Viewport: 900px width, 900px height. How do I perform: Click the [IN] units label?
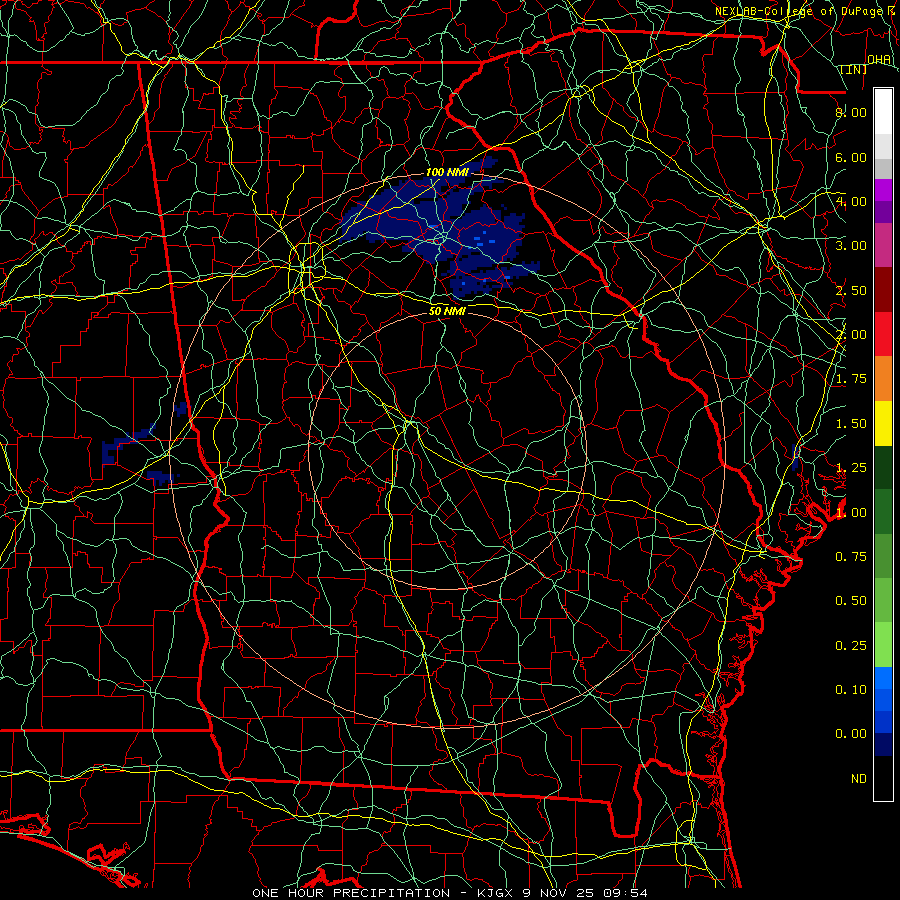tap(854, 69)
